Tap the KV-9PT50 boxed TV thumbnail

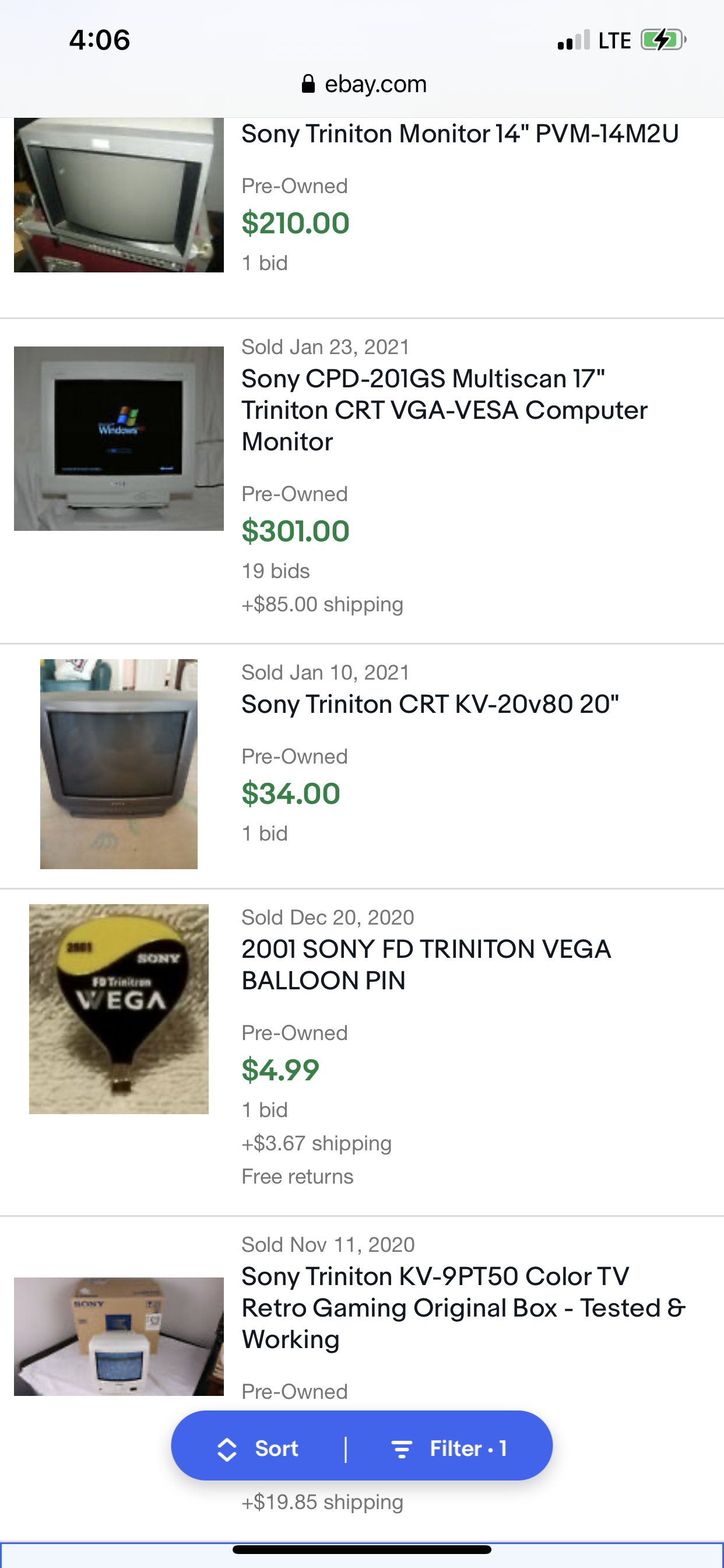(119, 1336)
